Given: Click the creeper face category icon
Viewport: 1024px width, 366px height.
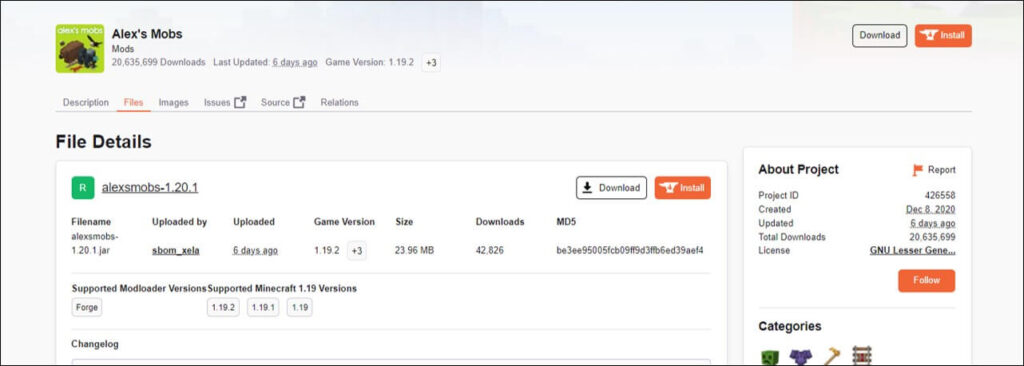Looking at the screenshot, I should 769,357.
